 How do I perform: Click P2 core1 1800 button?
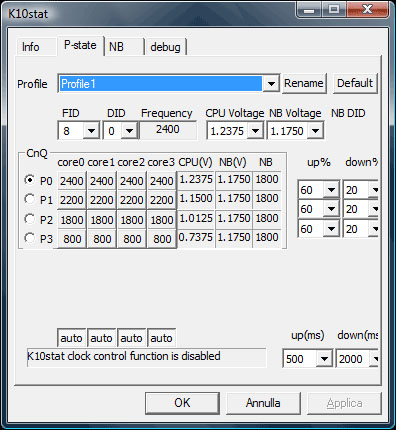102,220
